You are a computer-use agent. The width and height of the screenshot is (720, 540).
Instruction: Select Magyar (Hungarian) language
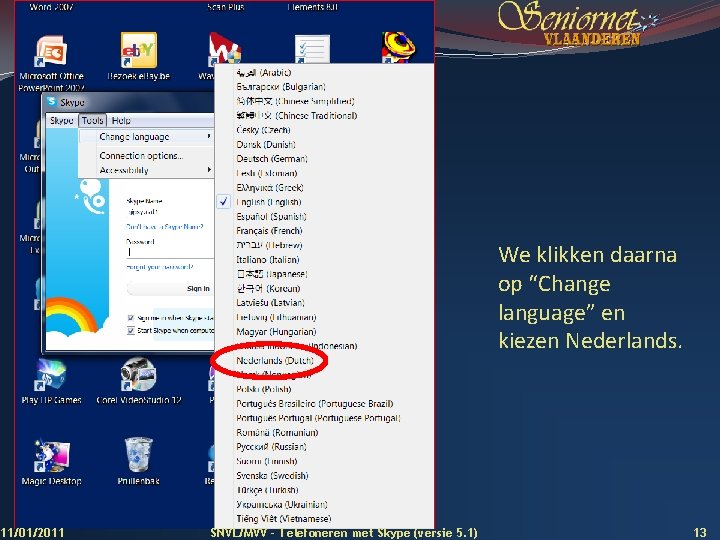coord(276,332)
